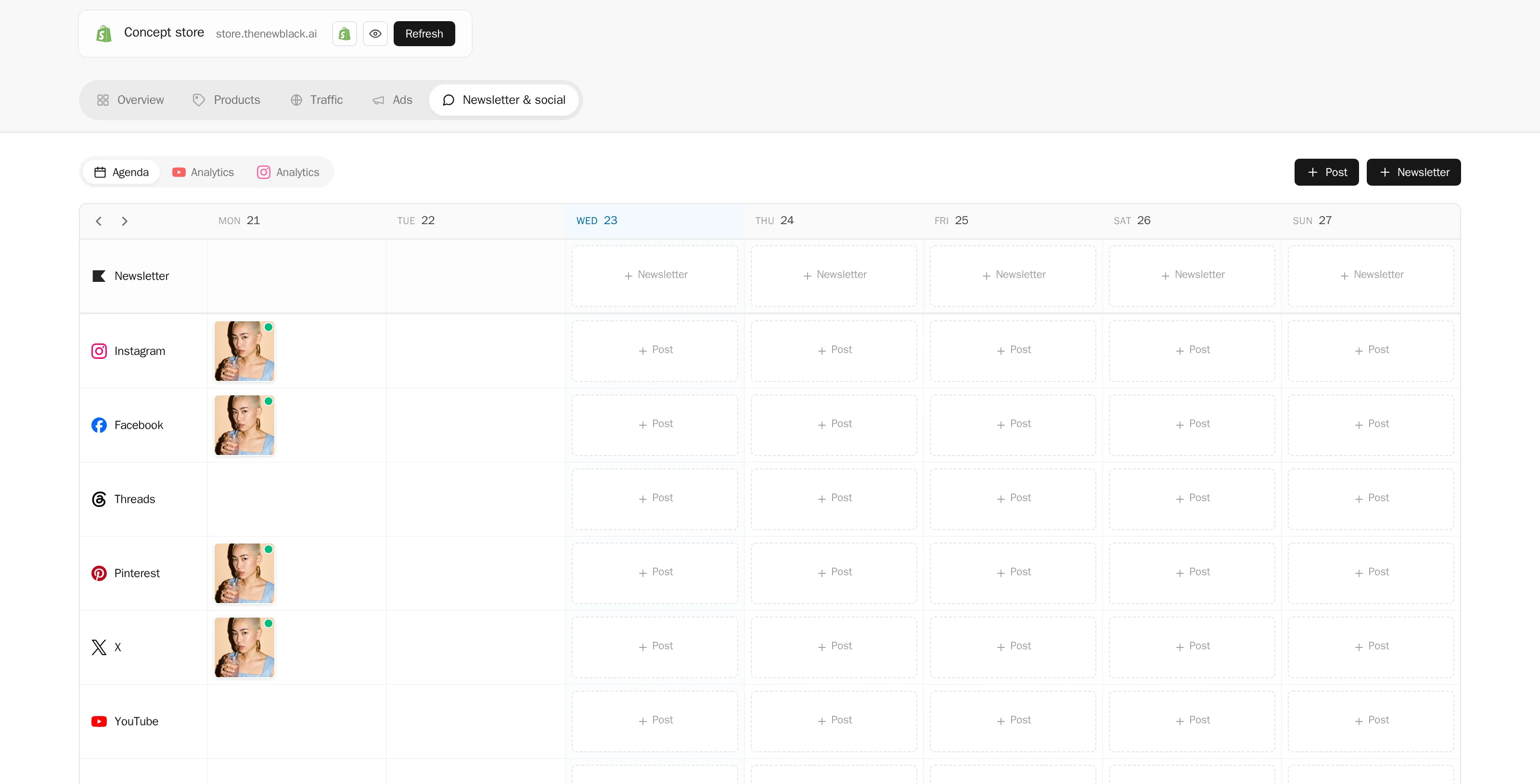The height and width of the screenshot is (784, 1540).
Task: Click the Products tab tag icon
Action: click(198, 100)
